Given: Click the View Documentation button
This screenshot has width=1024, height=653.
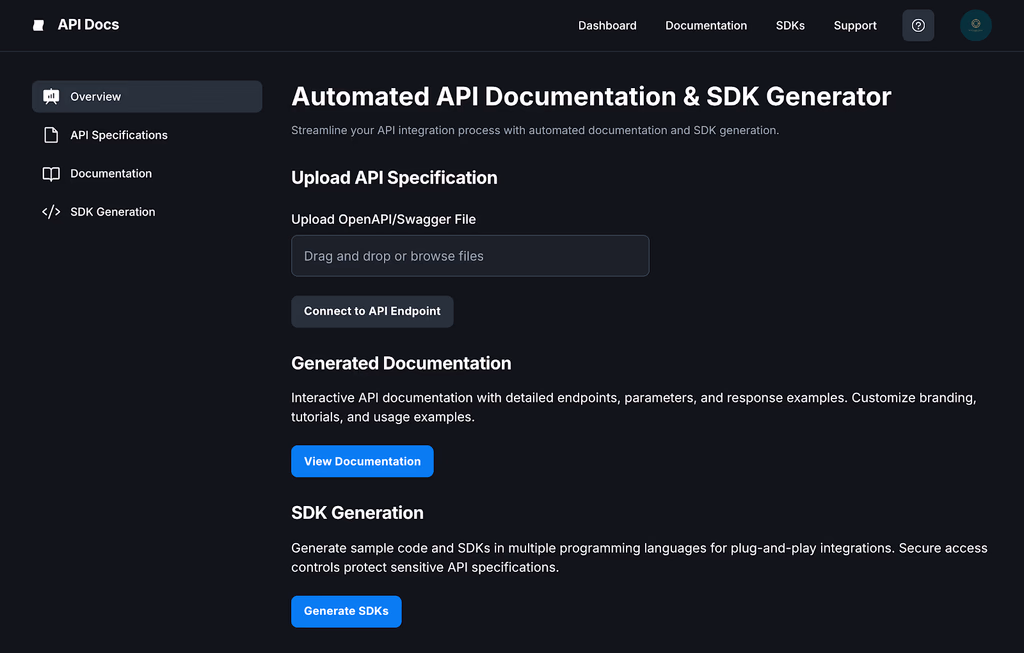Looking at the screenshot, I should pyautogui.click(x=362, y=461).
